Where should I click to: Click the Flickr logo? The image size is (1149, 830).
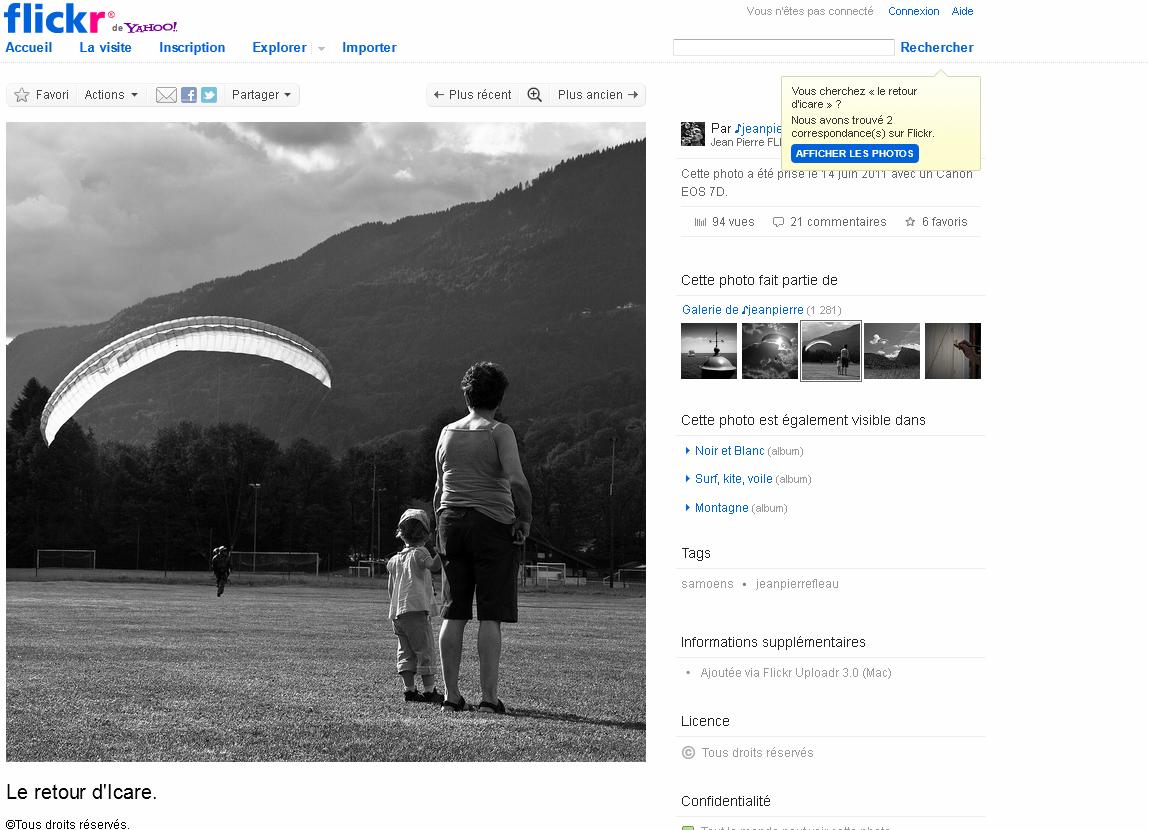click(54, 19)
